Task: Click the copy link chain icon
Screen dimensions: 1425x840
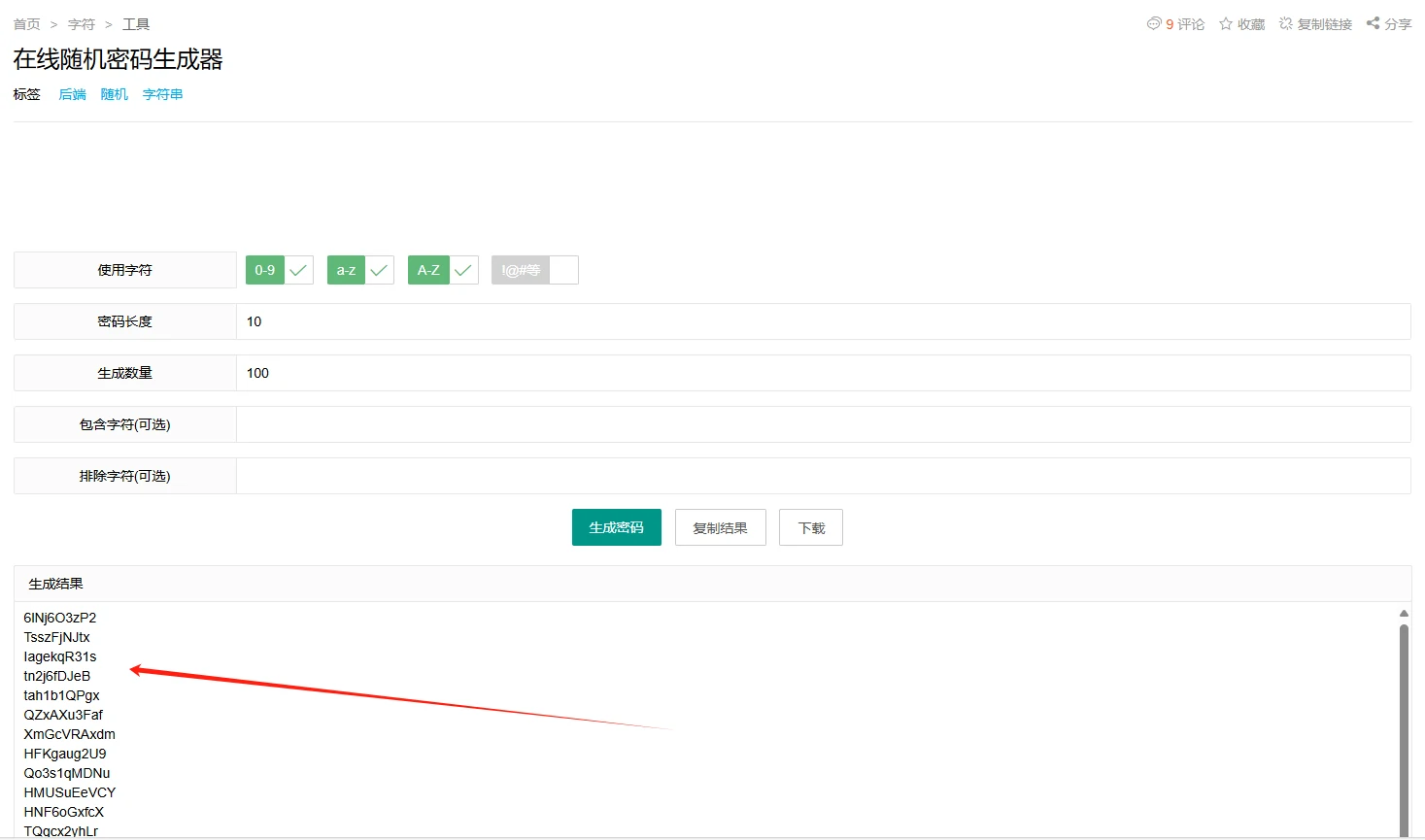Action: tap(1286, 23)
